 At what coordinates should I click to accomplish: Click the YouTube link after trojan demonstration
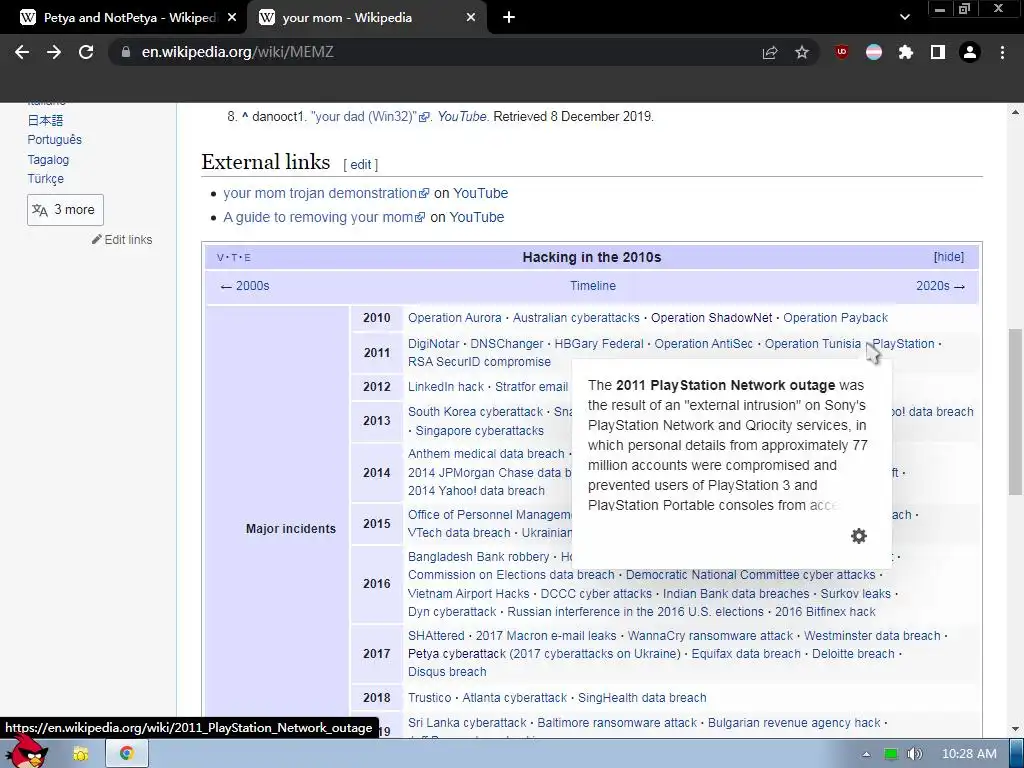481,193
